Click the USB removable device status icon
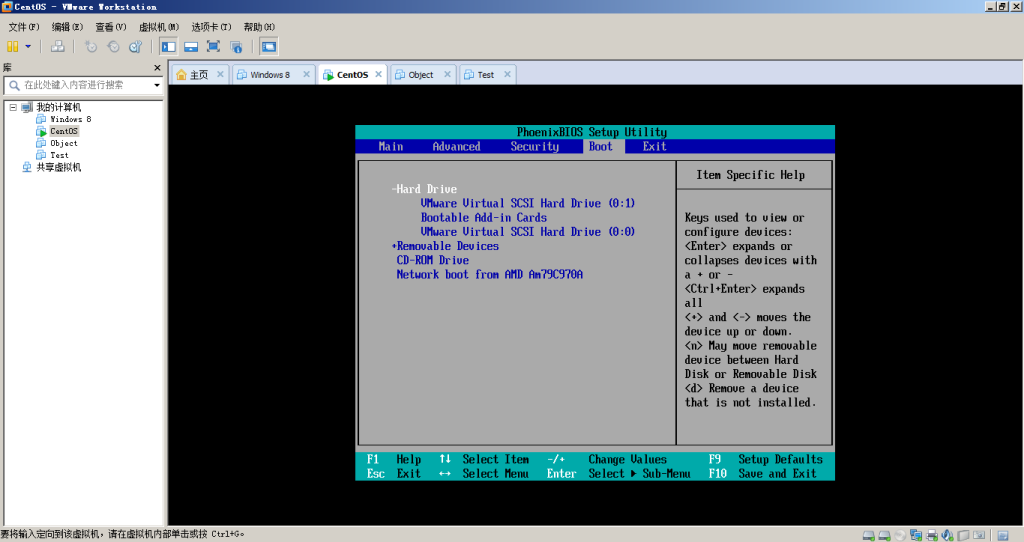Screen dimensions: 1024x542 click(x=963, y=535)
